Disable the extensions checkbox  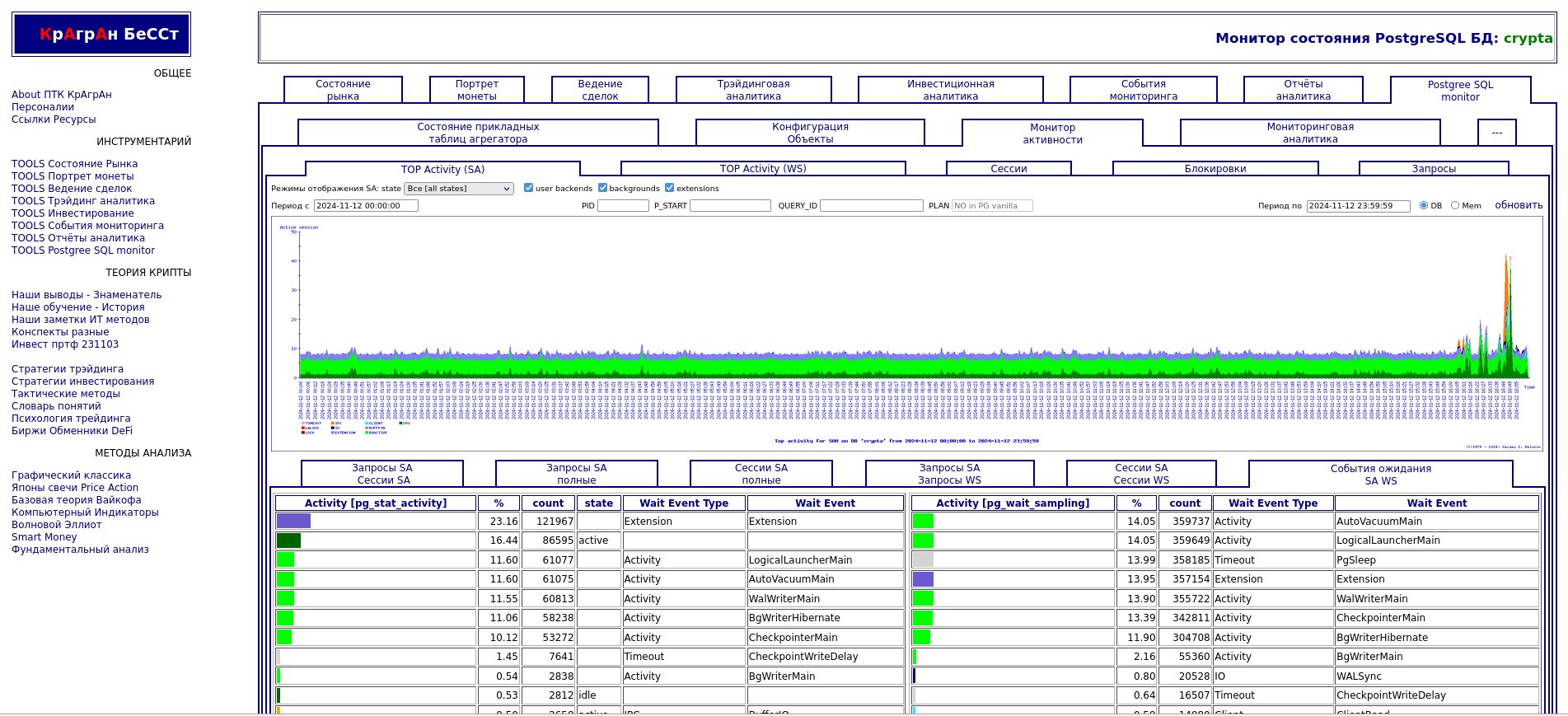pyautogui.click(x=669, y=188)
